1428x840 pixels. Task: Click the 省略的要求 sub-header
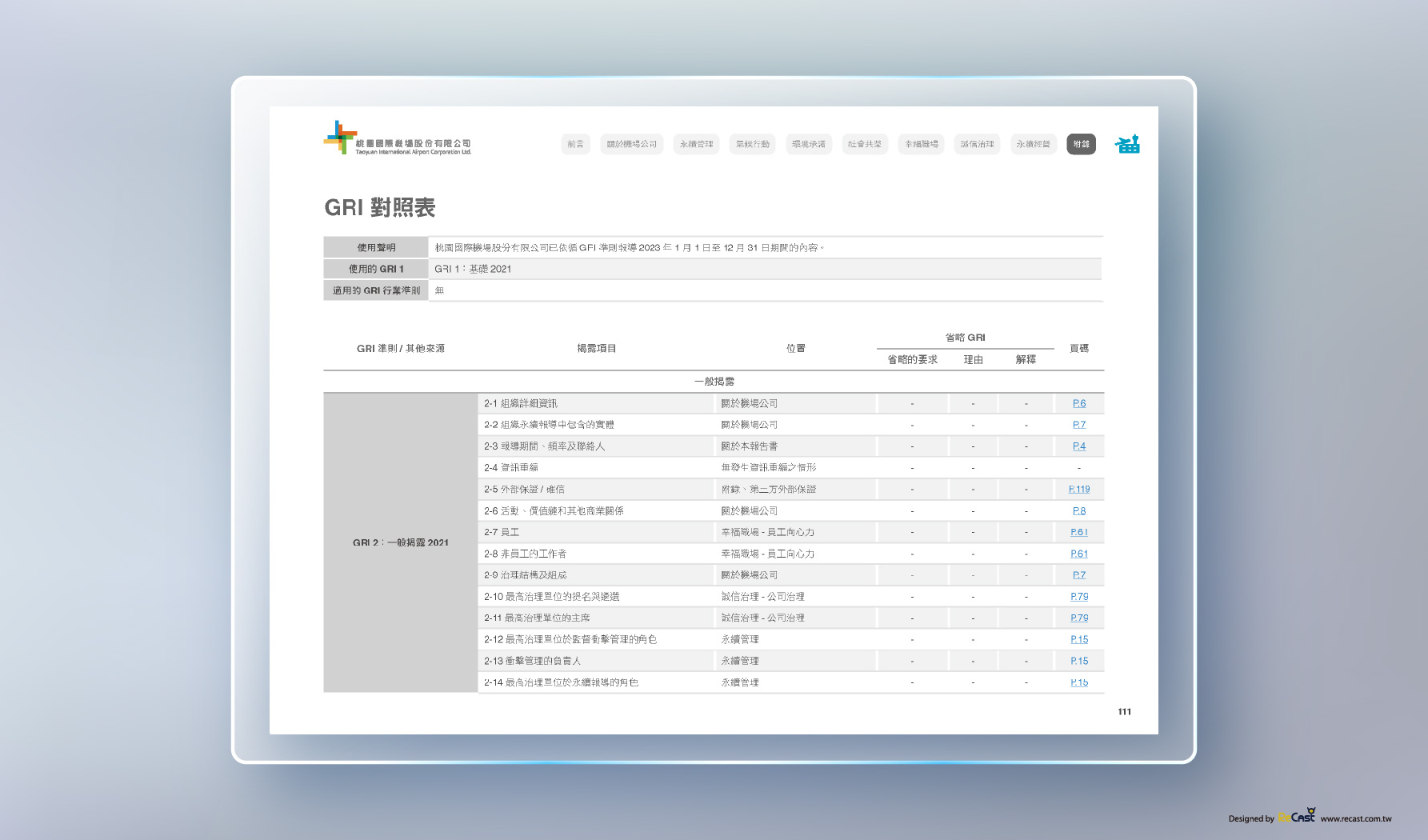pos(912,360)
